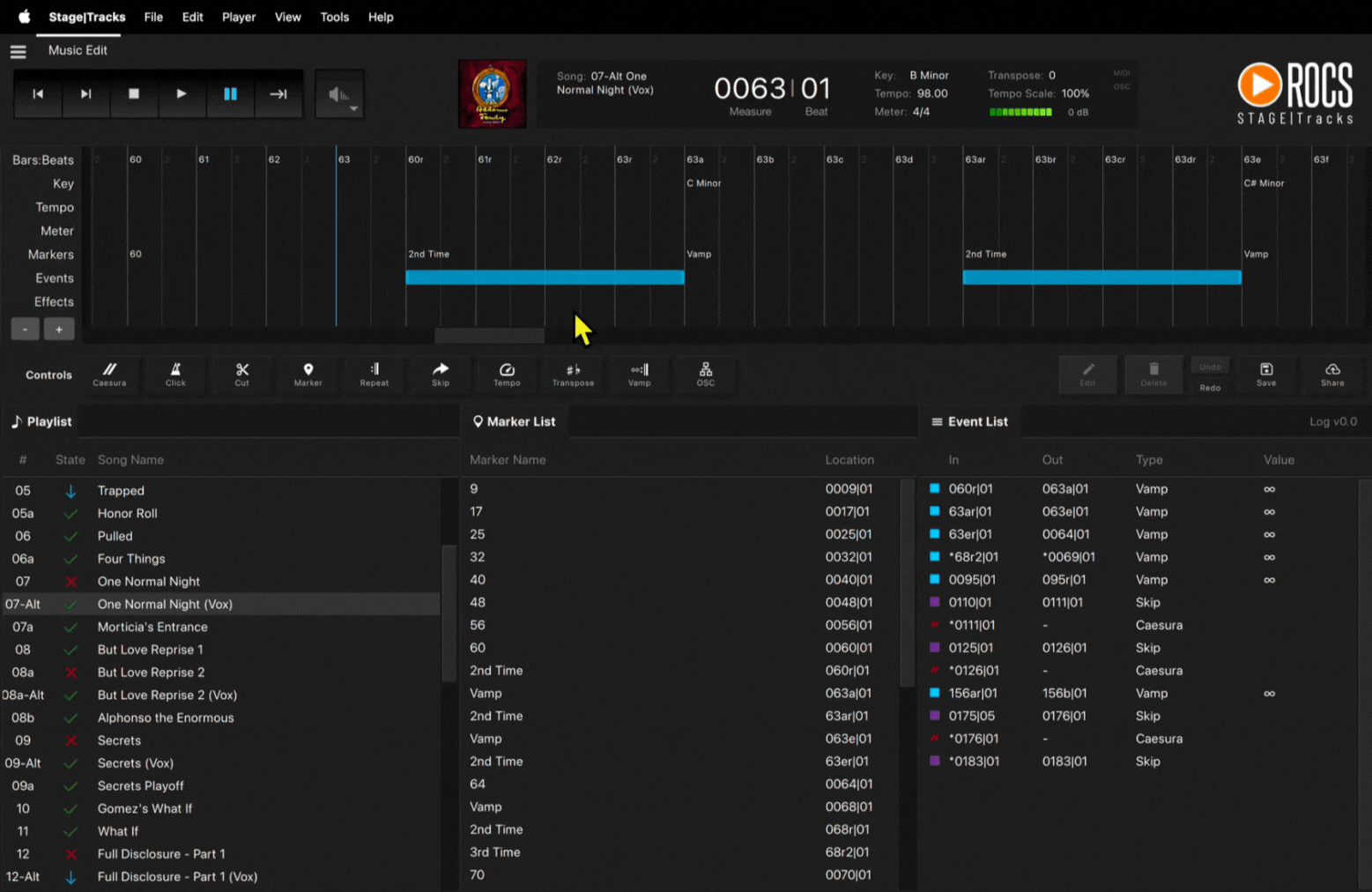Open the hamburger menu icon
Image resolution: width=1372 pixels, height=892 pixels.
[x=18, y=51]
